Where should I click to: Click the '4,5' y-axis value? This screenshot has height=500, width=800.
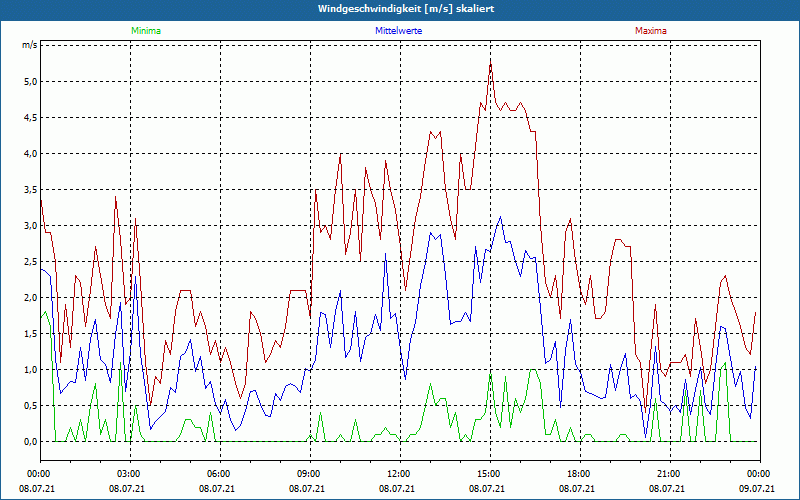click(31, 118)
